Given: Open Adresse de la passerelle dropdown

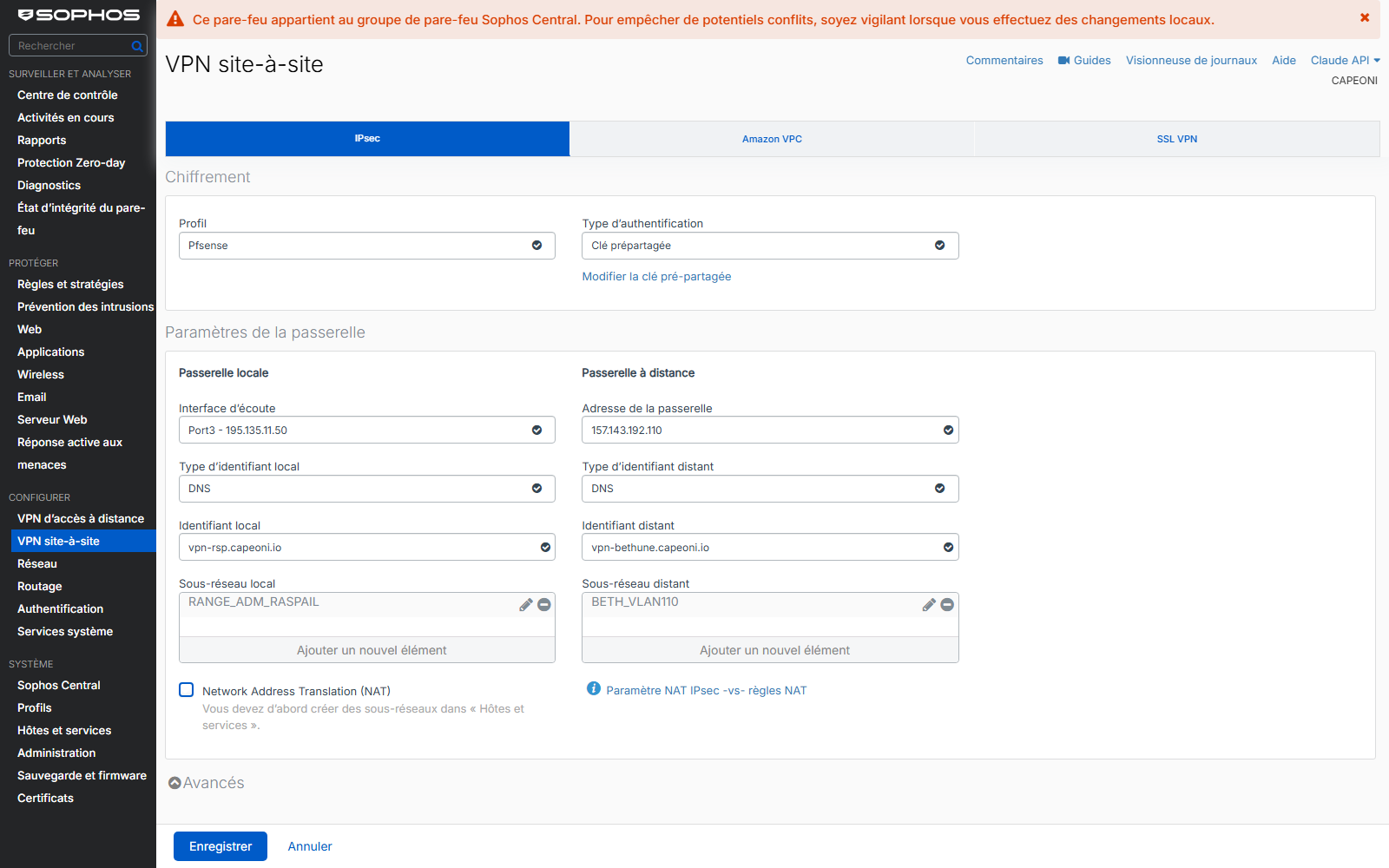Looking at the screenshot, I should (x=770, y=431).
